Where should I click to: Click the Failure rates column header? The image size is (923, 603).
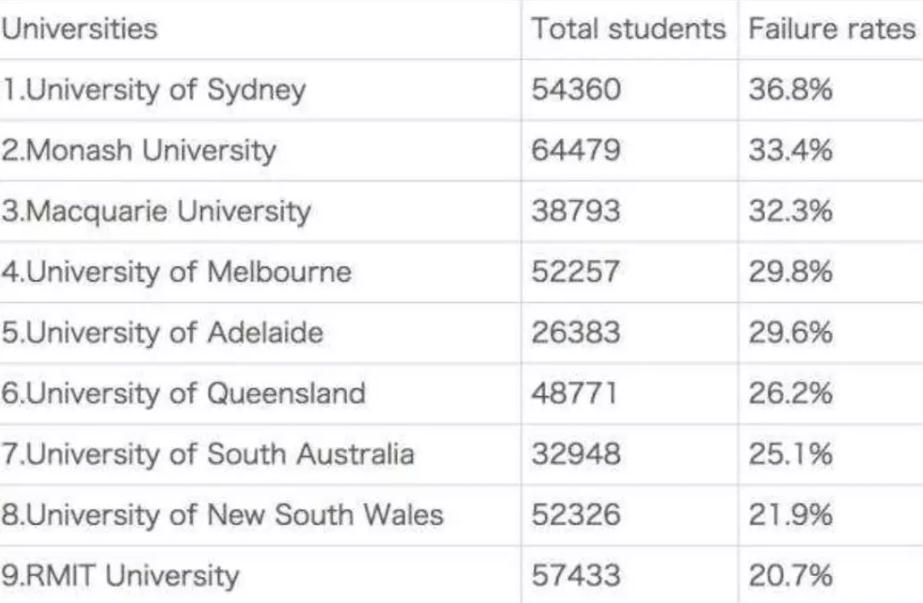pos(832,29)
